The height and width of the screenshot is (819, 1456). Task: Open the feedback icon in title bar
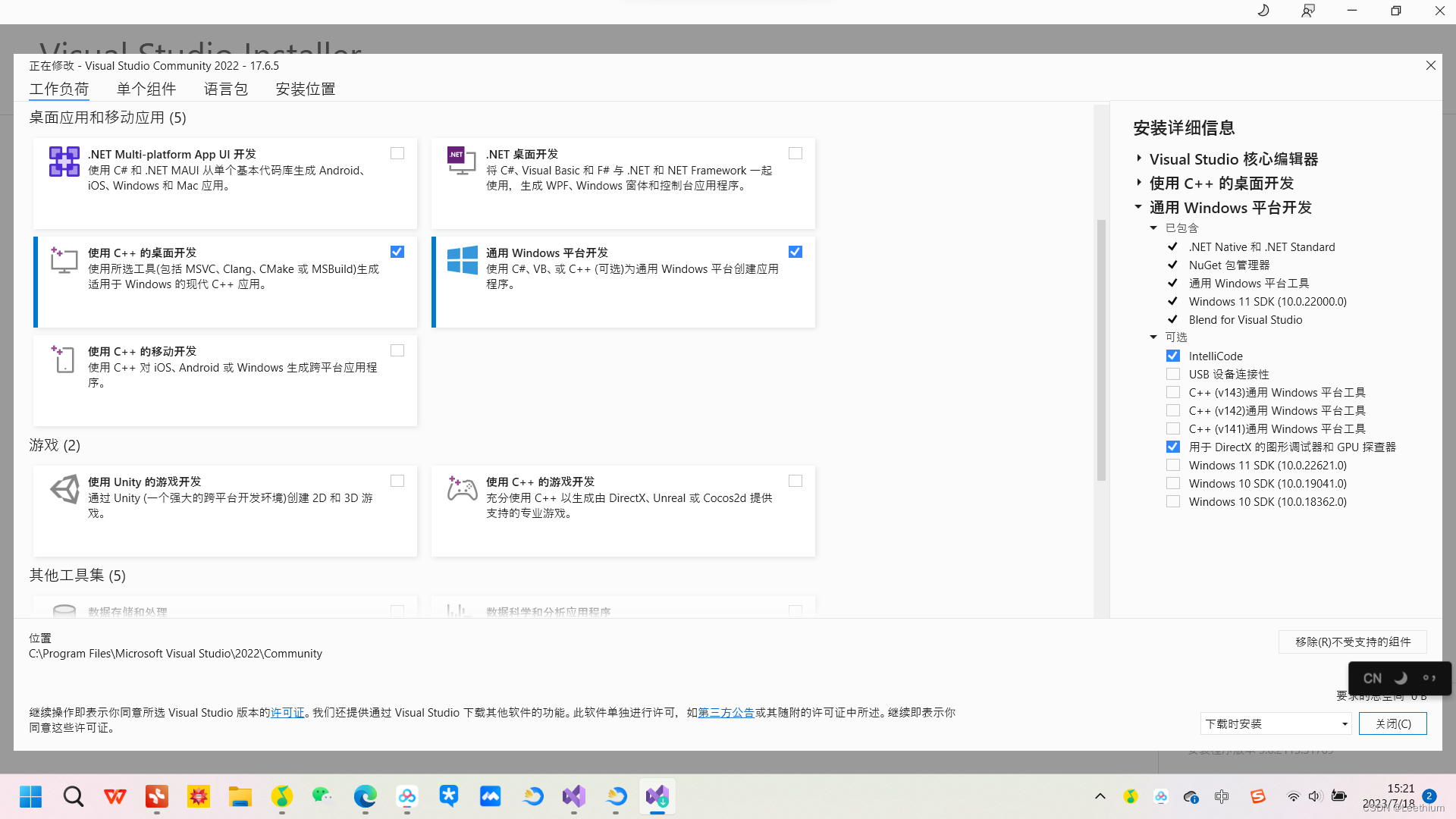coord(1307,11)
